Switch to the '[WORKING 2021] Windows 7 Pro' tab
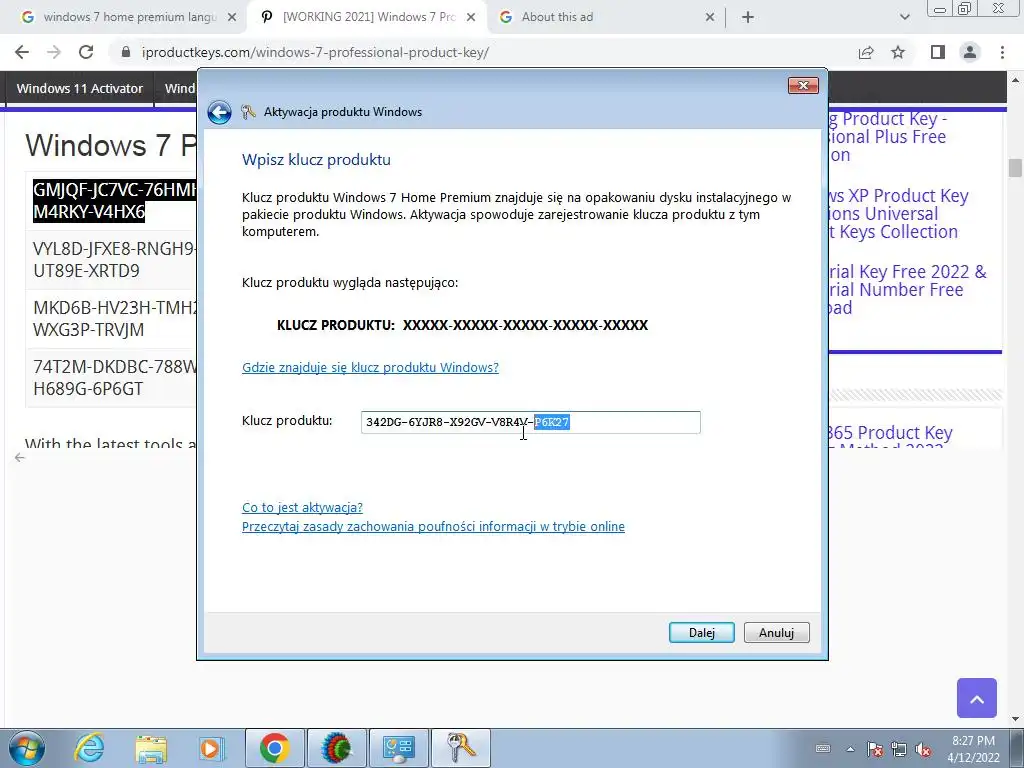Image resolution: width=1024 pixels, height=768 pixels. pos(366,18)
